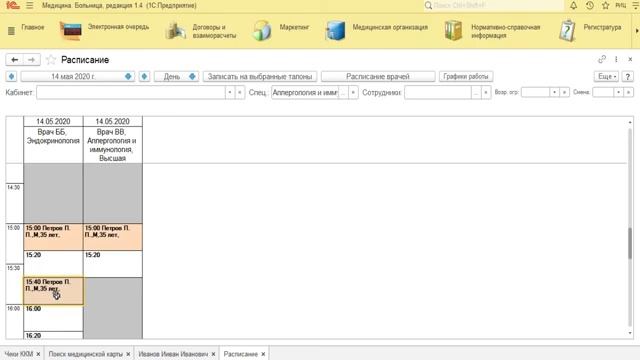Open Регистратура section icon
Screen dimensions: 640x360
[567, 31]
